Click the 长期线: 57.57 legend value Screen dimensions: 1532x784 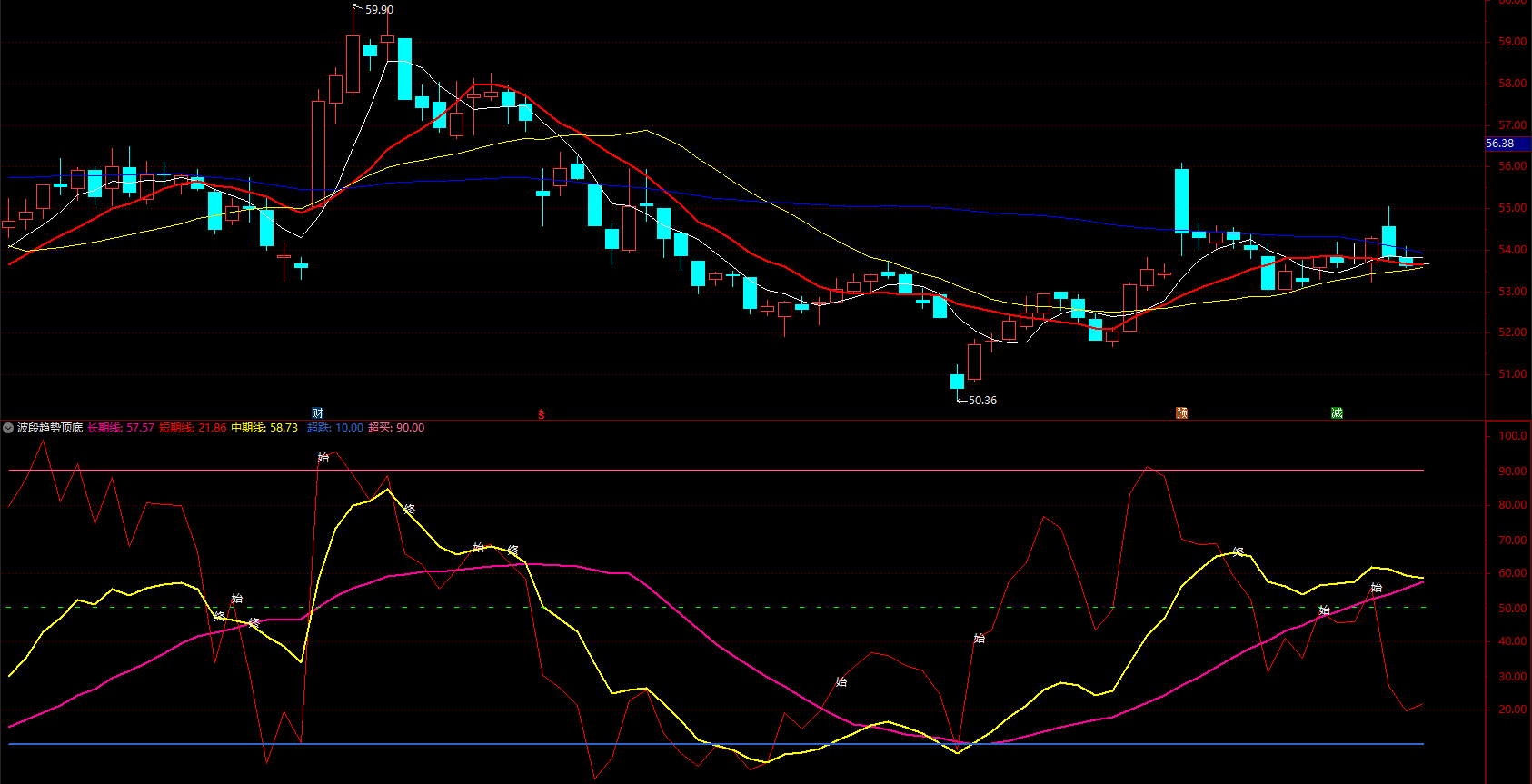pos(121,428)
